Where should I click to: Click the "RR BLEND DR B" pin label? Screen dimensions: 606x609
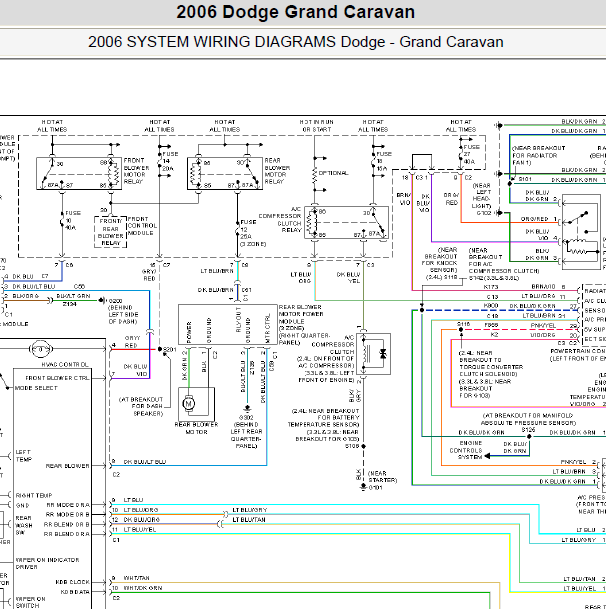coord(66,524)
